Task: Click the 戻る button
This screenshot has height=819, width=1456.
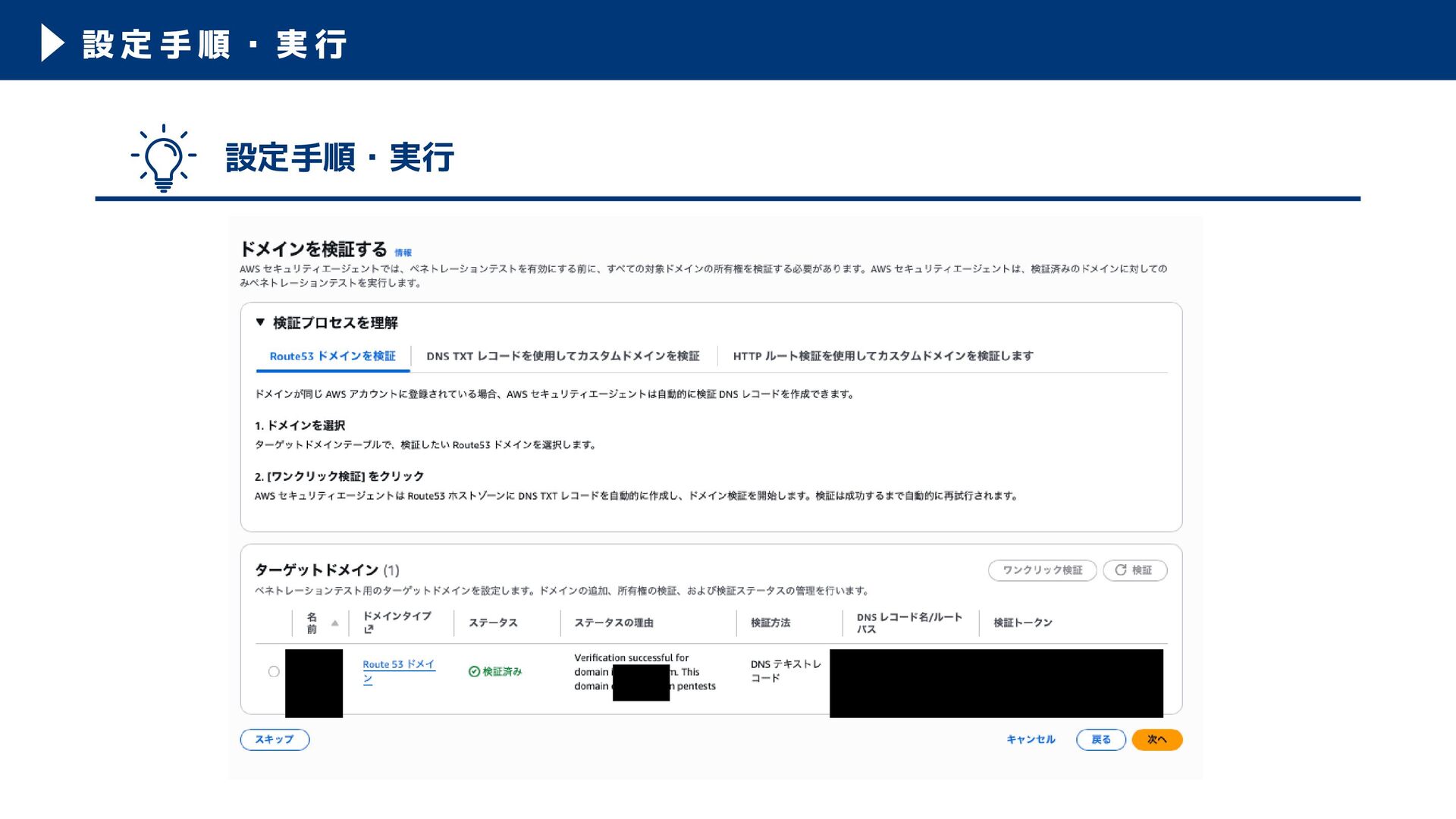Action: (1101, 739)
